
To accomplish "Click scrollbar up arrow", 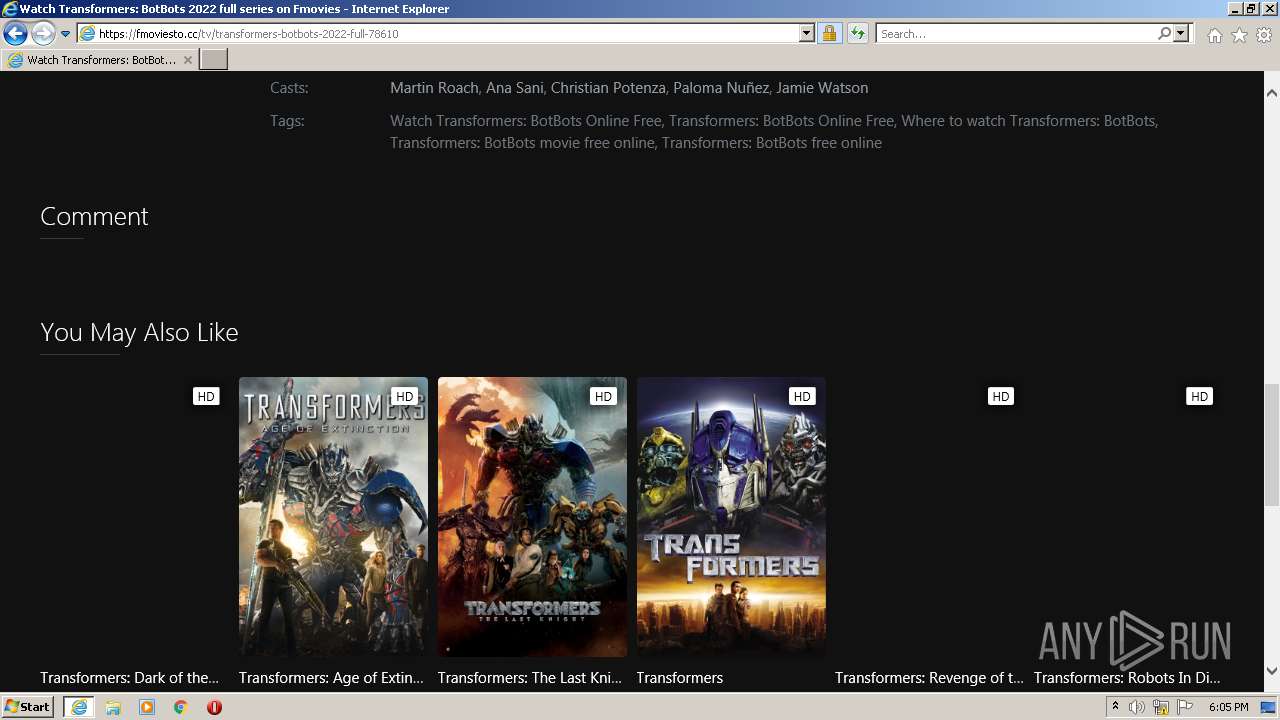I will (1272, 93).
